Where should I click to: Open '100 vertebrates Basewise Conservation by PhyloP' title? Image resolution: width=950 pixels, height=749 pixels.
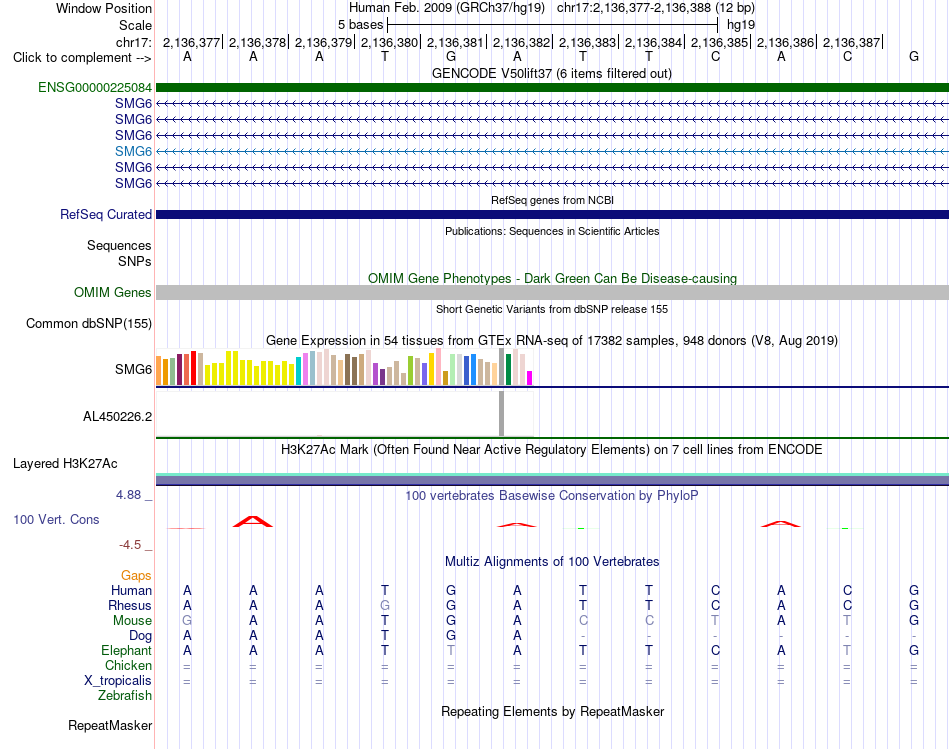552,496
